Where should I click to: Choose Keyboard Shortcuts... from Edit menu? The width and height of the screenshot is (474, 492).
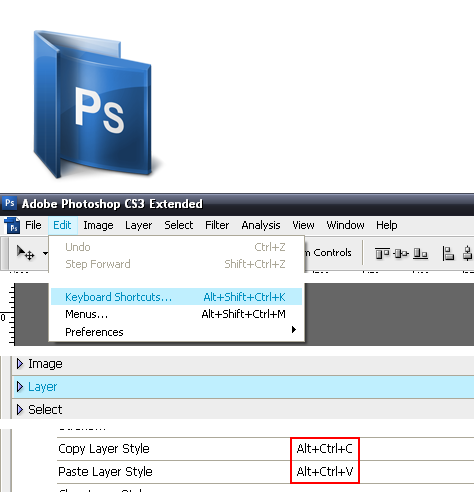[176, 297]
